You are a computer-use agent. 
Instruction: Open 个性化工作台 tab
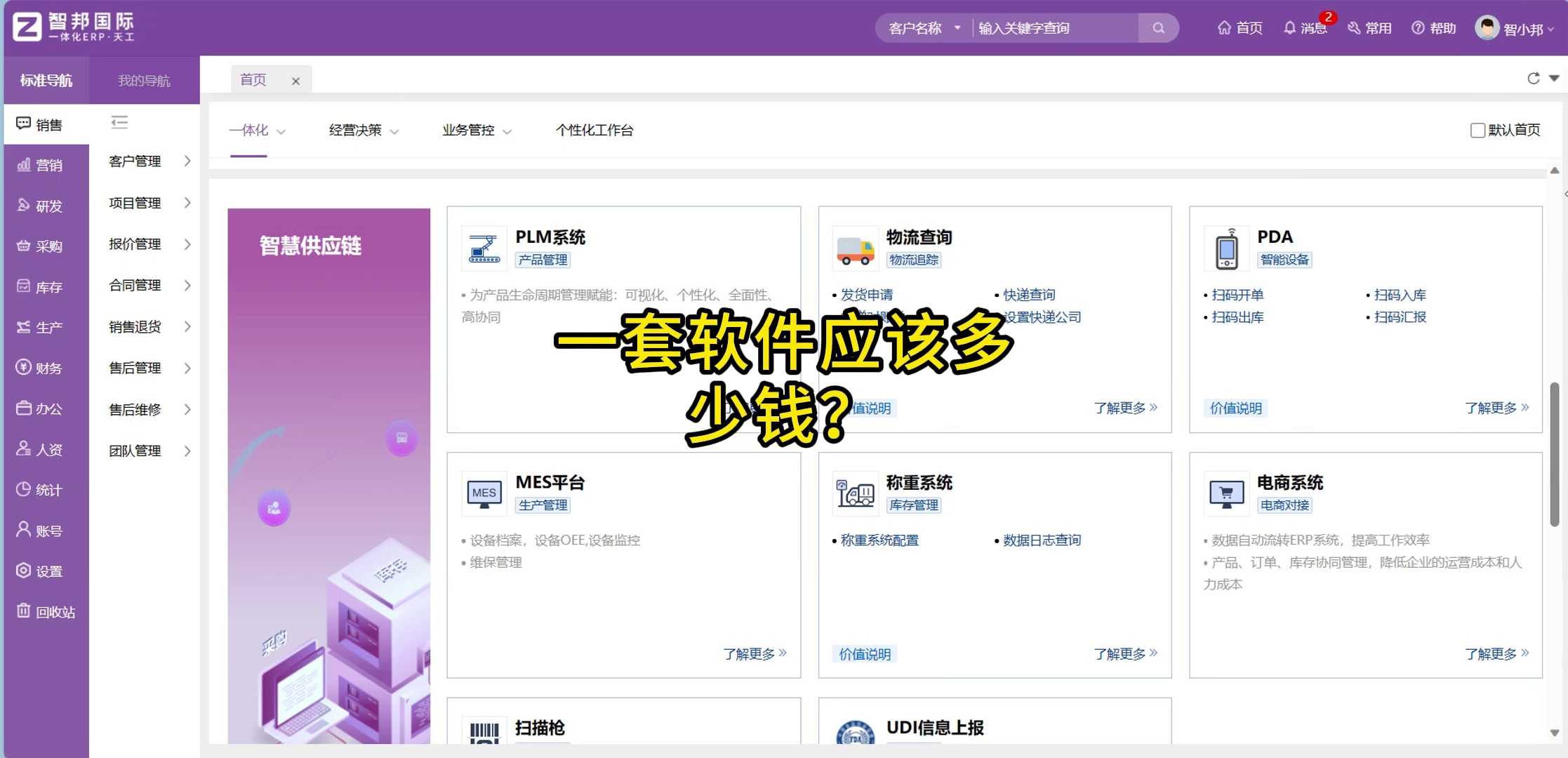tap(594, 131)
